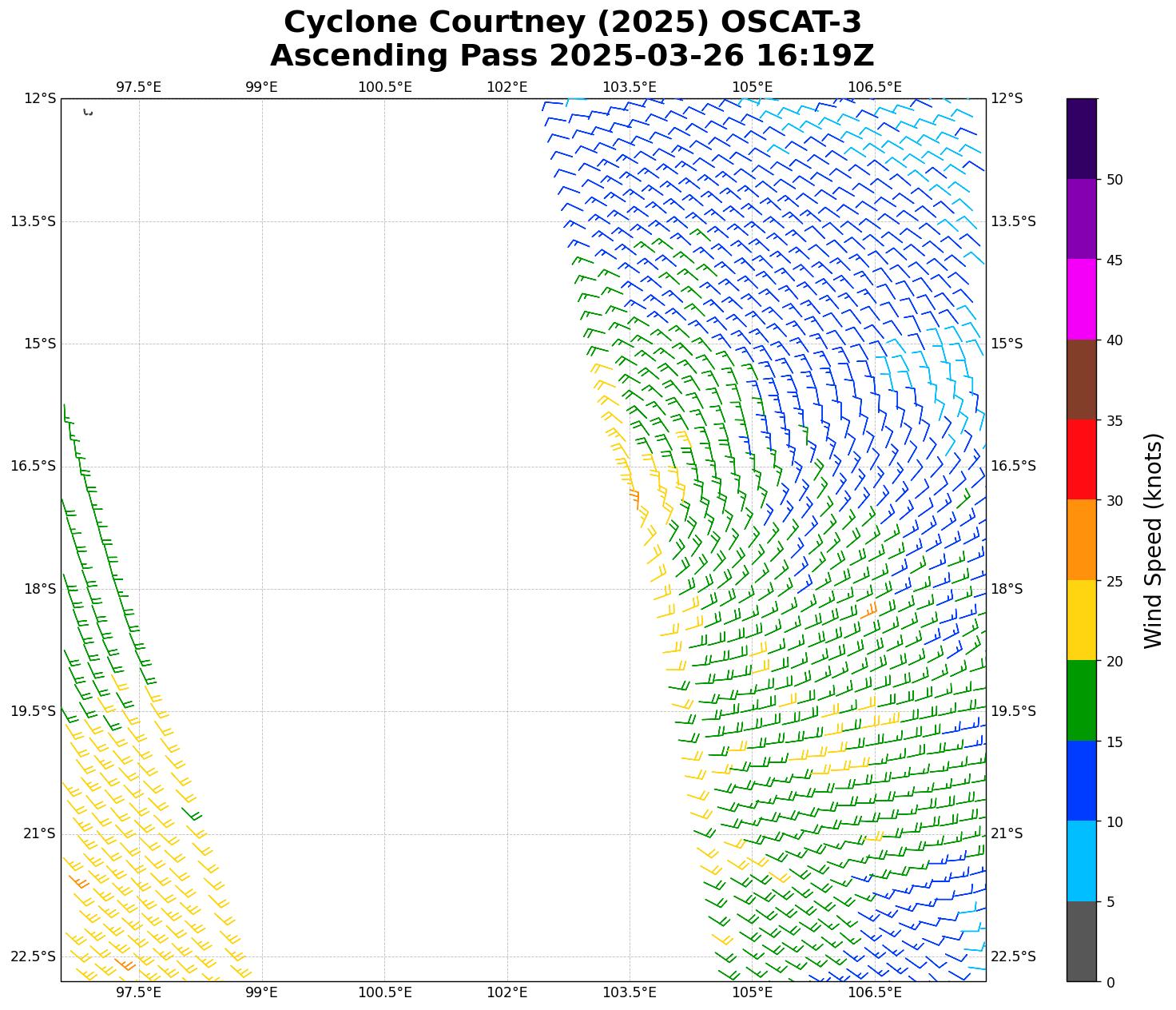1176x1010 pixels.
Task: Click the Cyclone Courtney (2025) OSCAT-3 title
Action: [x=572, y=22]
